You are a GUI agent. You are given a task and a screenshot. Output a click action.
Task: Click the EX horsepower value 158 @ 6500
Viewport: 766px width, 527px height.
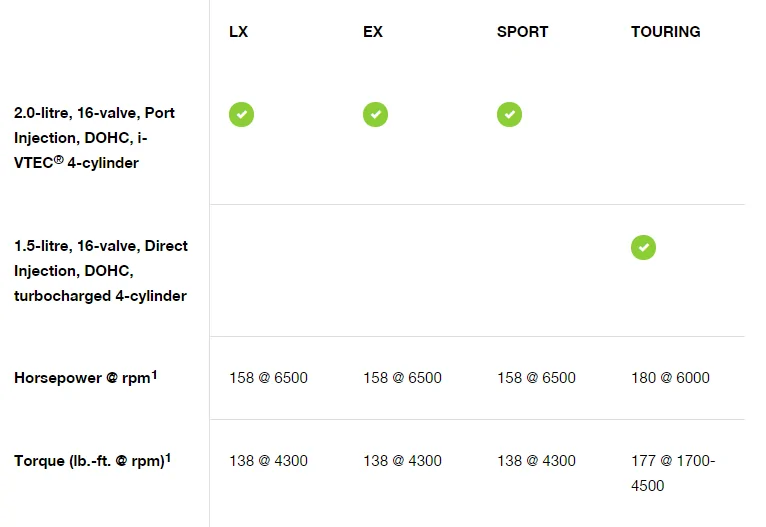pyautogui.click(x=402, y=378)
